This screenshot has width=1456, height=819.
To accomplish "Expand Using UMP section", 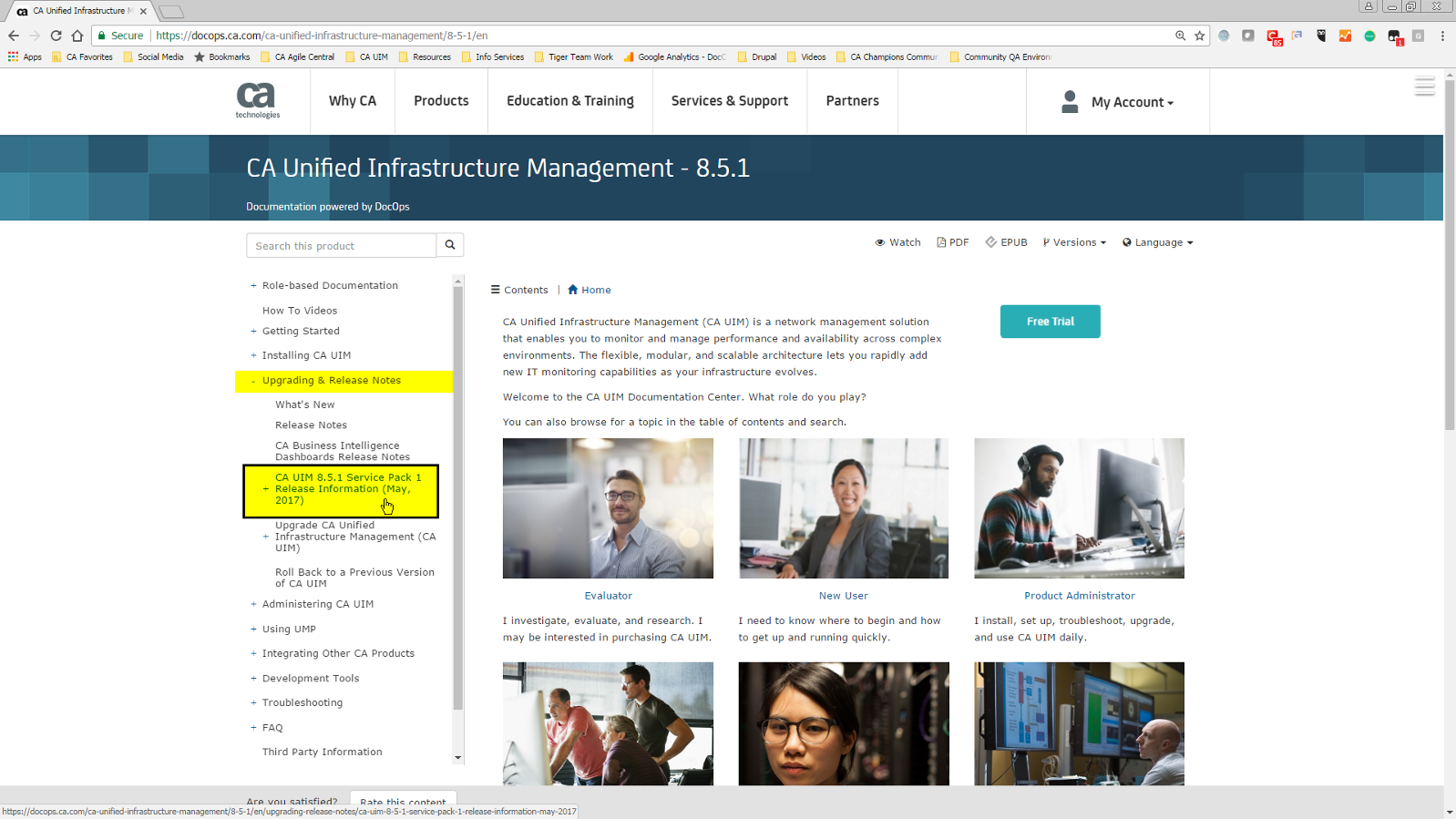I will pos(253,629).
